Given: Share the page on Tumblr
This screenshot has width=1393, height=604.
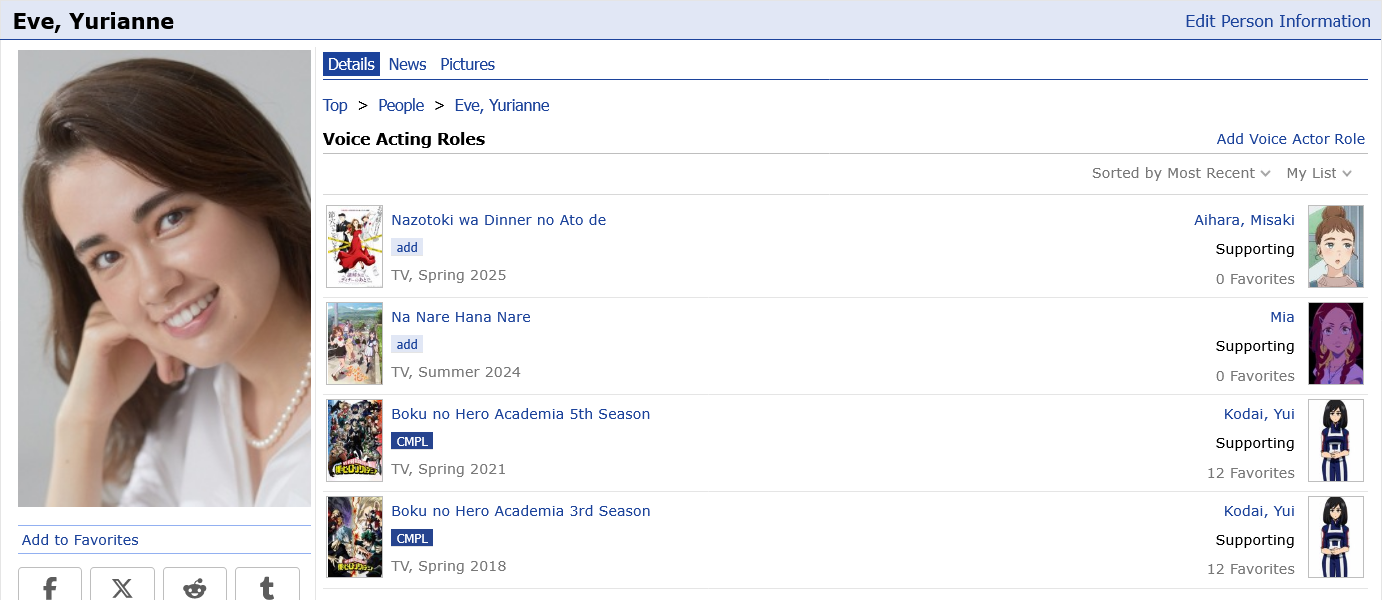Looking at the screenshot, I should pyautogui.click(x=267, y=586).
